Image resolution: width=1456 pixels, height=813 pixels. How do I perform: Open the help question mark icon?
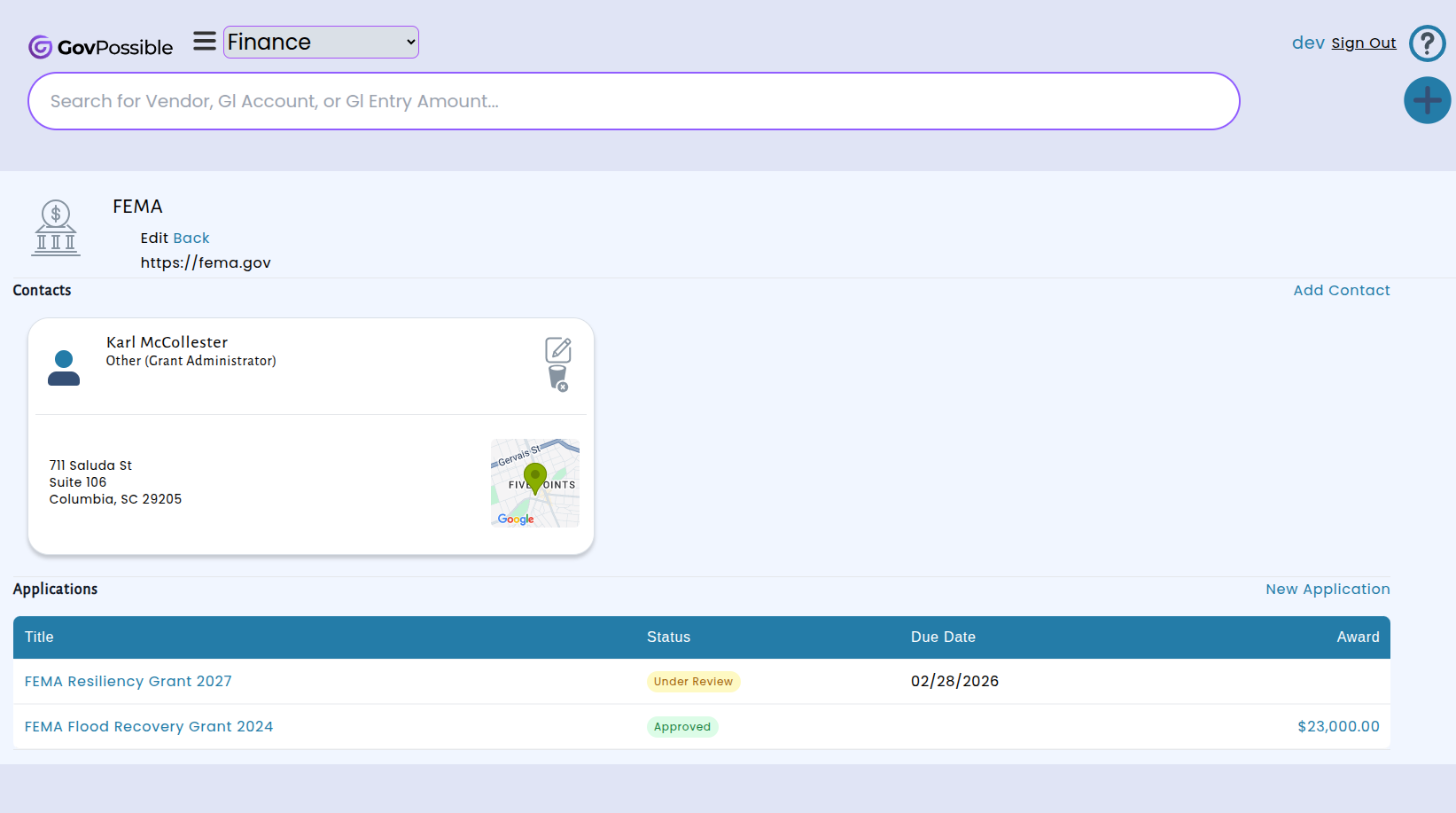[1427, 43]
